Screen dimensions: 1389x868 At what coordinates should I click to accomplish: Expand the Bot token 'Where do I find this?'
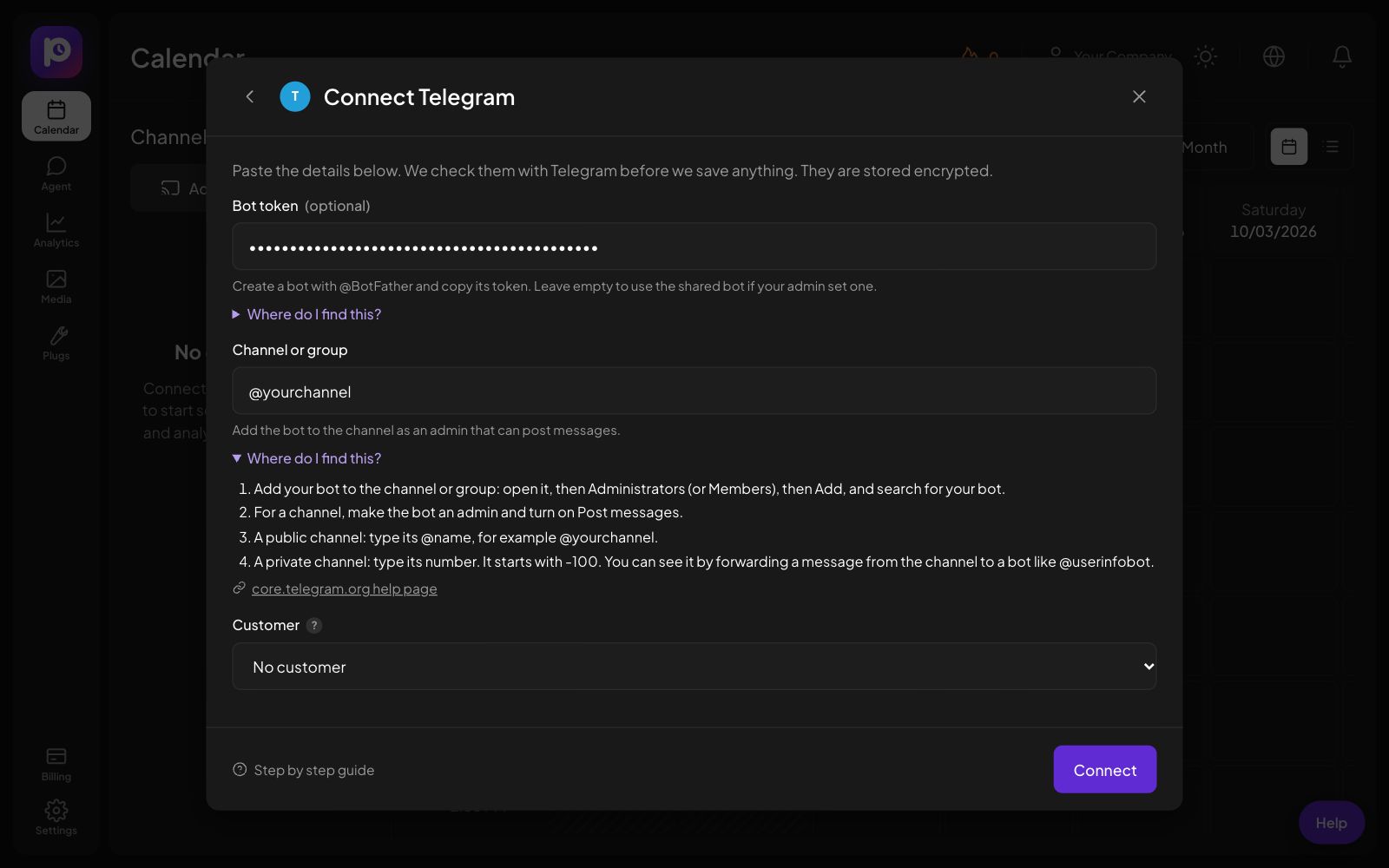[306, 314]
